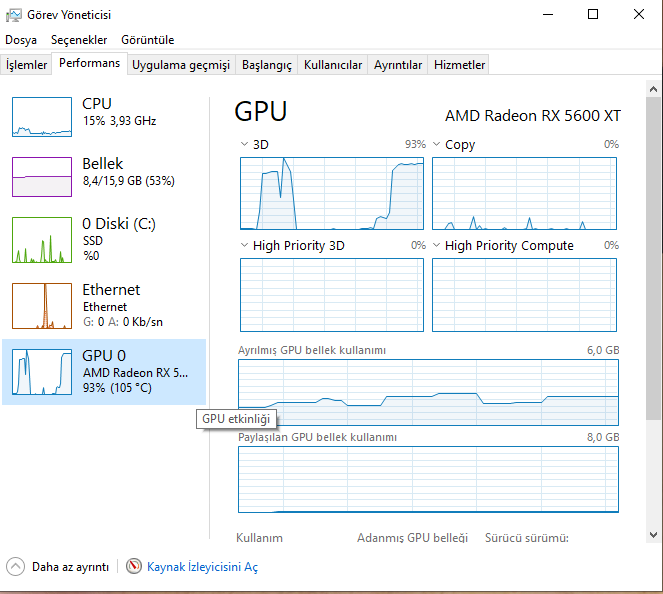Click the Daha az ayrıntı button
The width and height of the screenshot is (663, 594).
click(58, 567)
